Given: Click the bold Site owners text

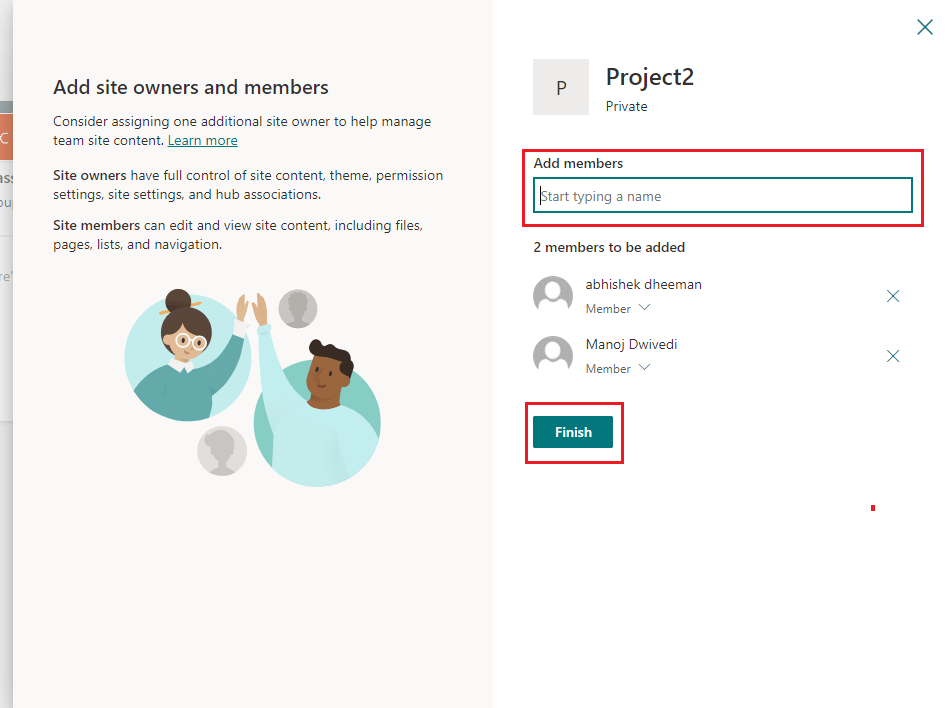Looking at the screenshot, I should pyautogui.click(x=90, y=175).
